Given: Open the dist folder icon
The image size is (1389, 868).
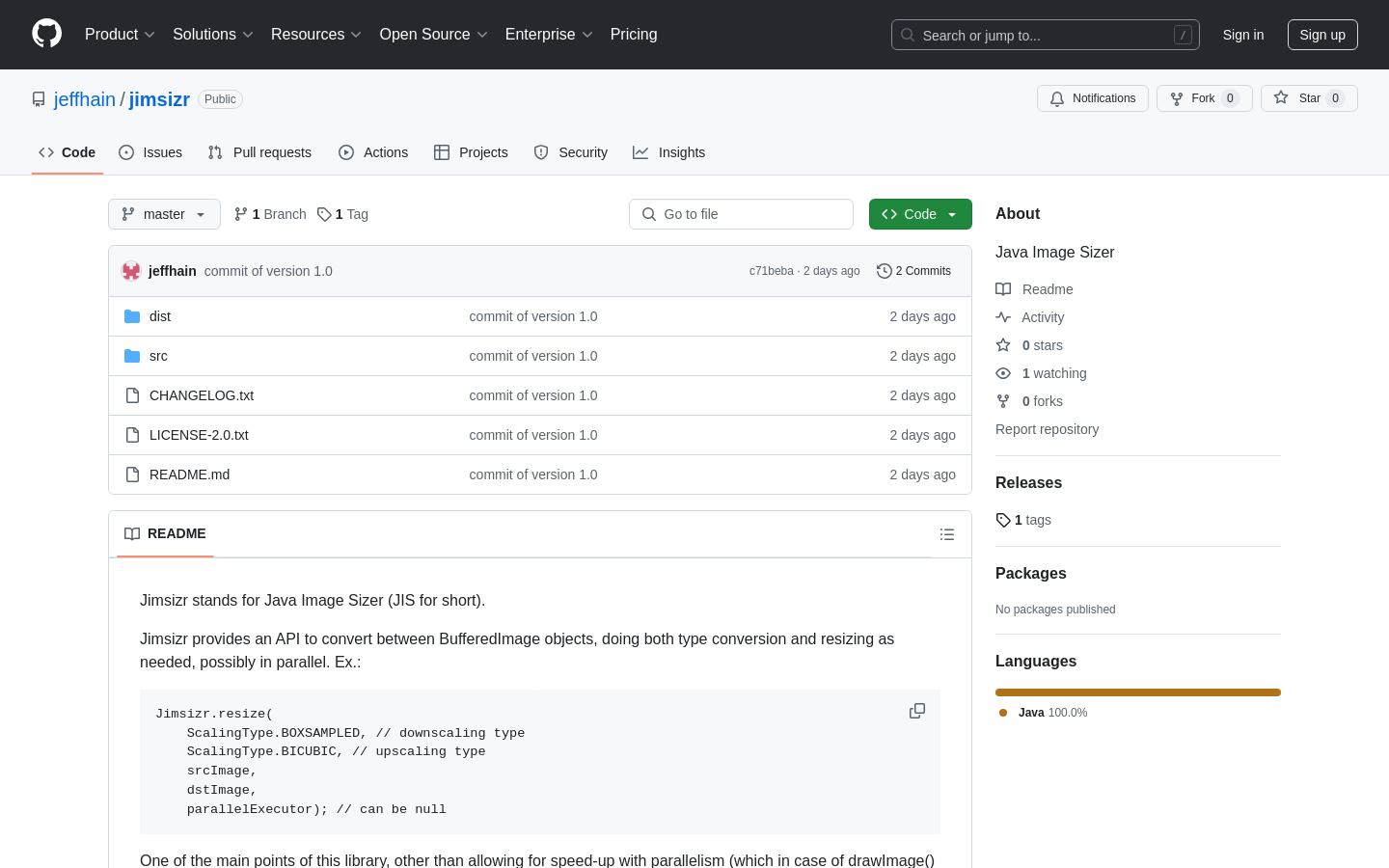Looking at the screenshot, I should (x=132, y=316).
